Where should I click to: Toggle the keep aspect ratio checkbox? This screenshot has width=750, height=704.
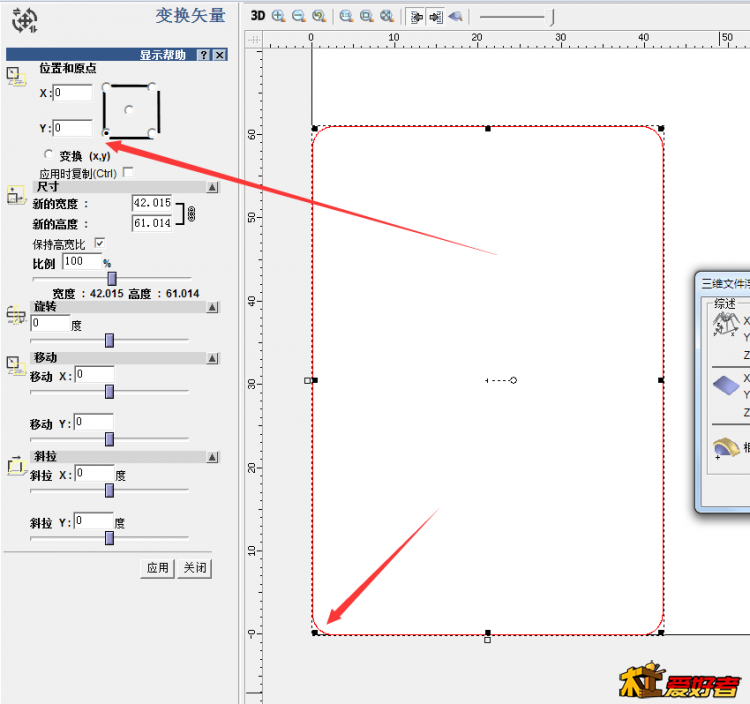pyautogui.click(x=99, y=243)
